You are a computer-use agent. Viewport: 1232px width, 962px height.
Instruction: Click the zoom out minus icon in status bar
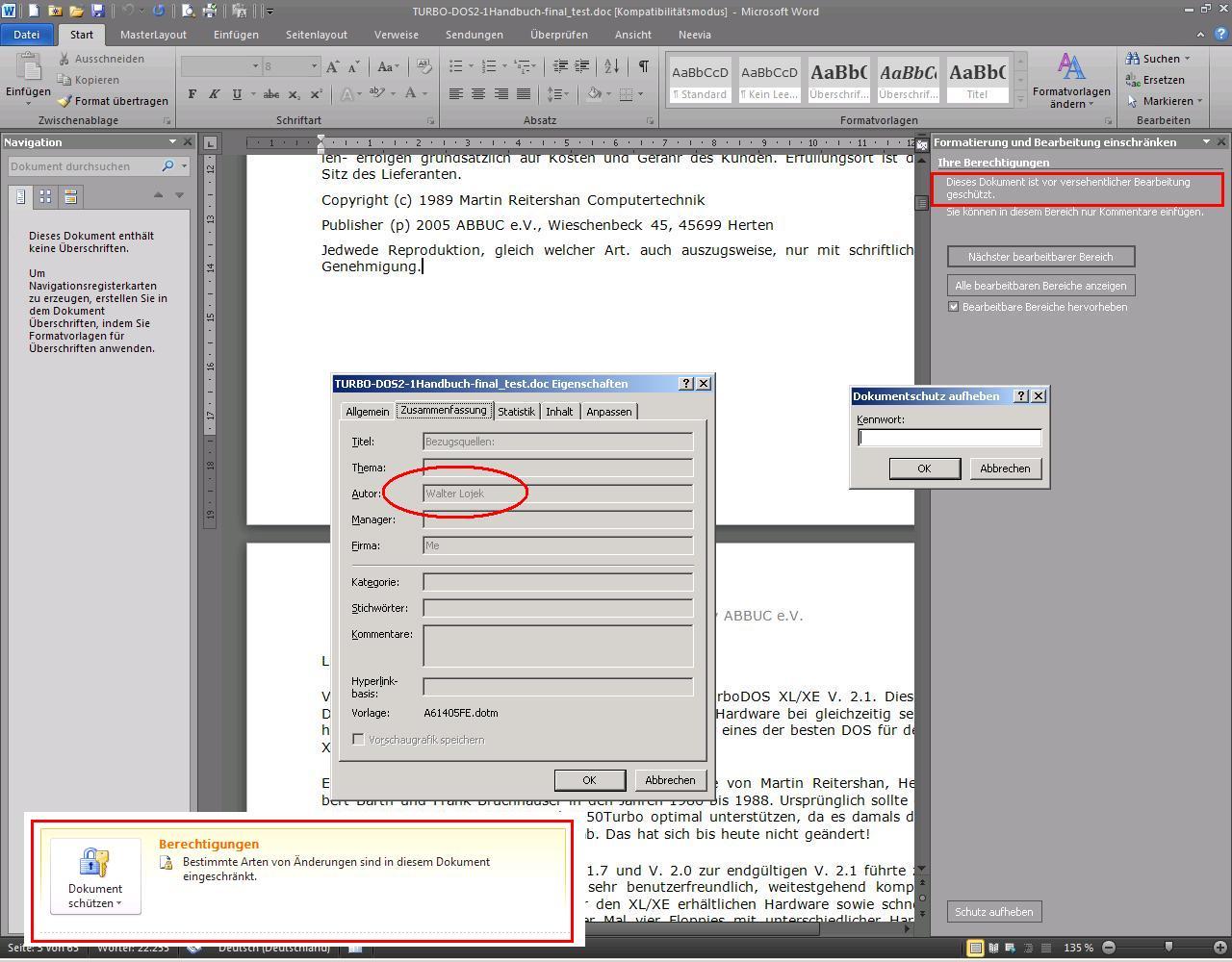point(1109,948)
